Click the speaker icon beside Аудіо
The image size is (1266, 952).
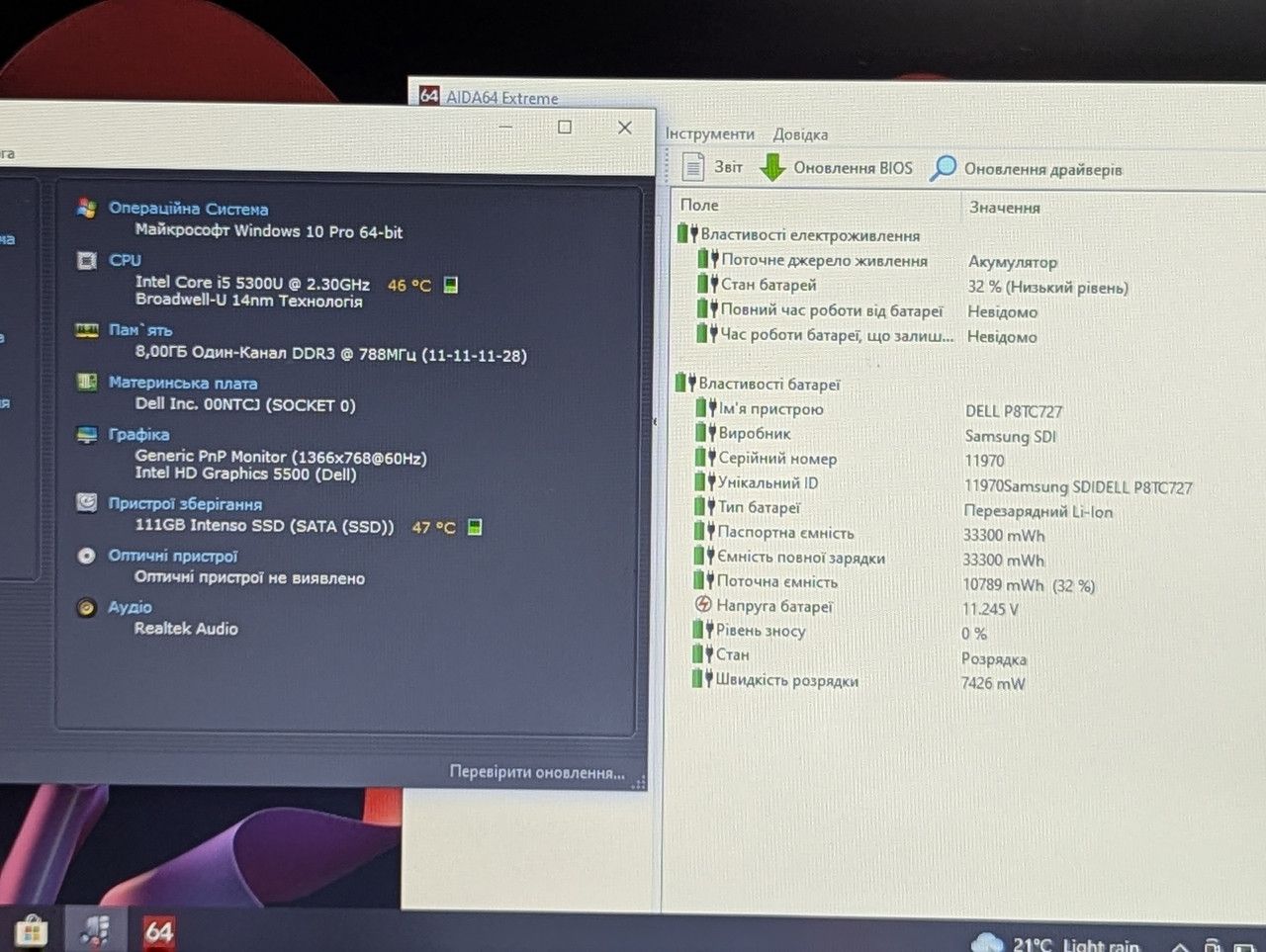tap(87, 607)
